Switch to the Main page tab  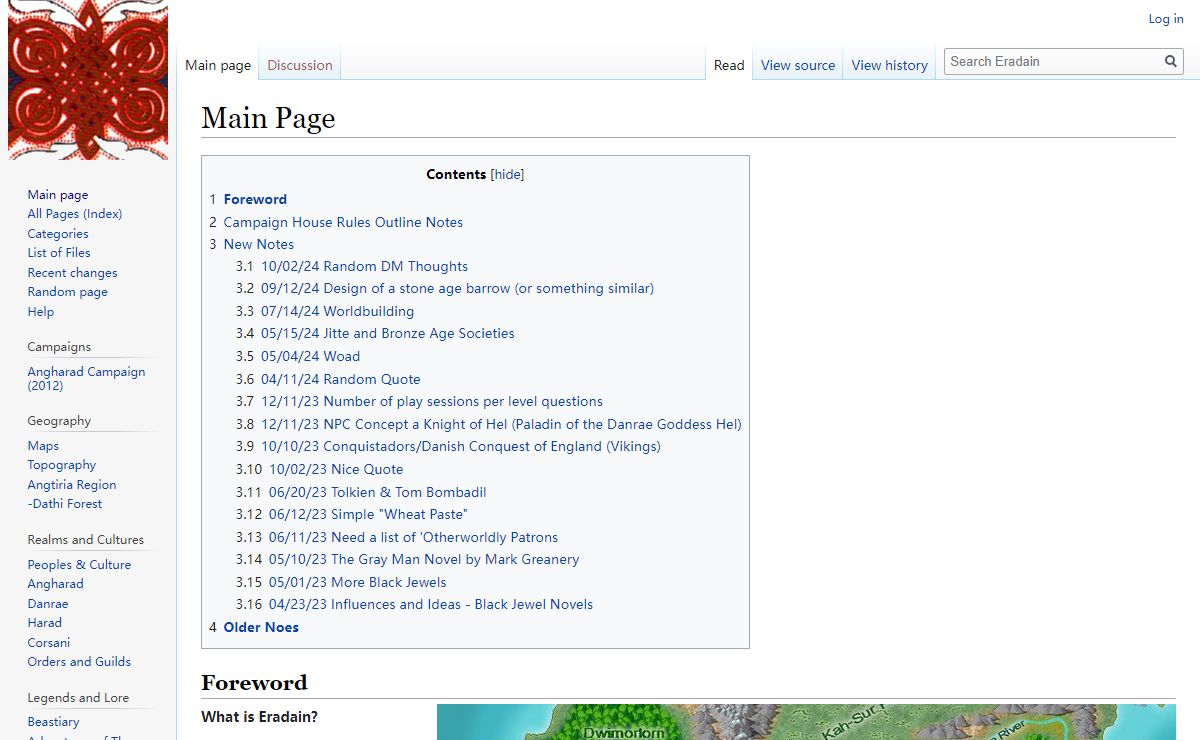tap(218, 65)
